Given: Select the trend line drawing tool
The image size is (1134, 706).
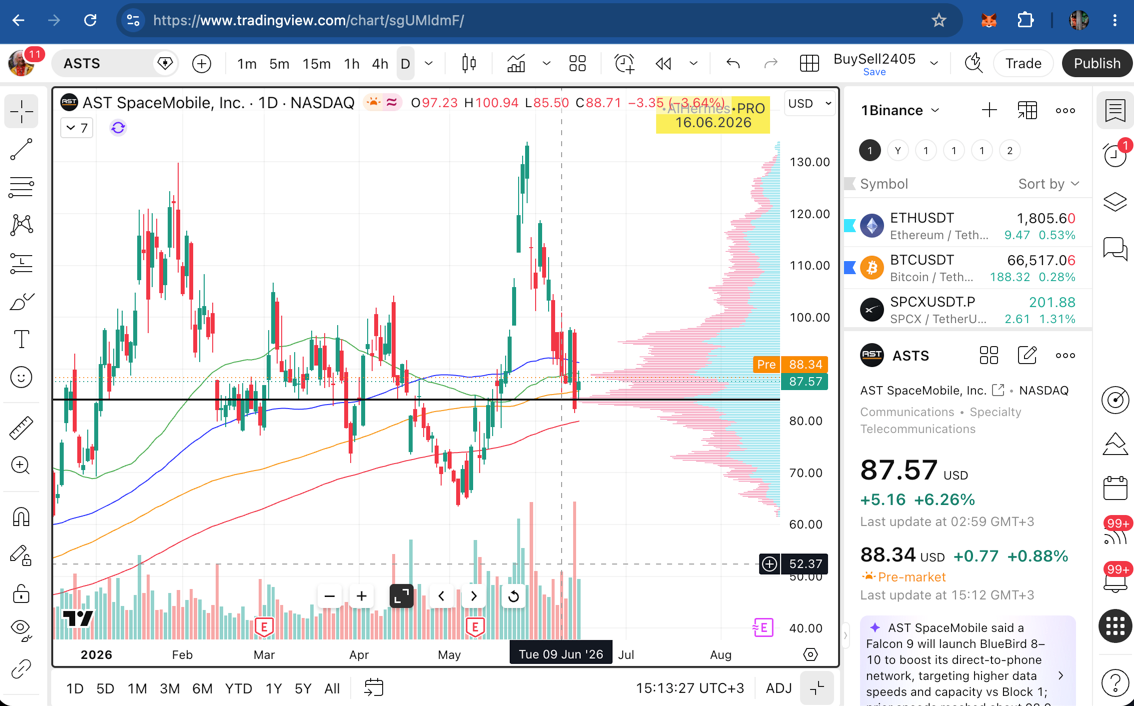Looking at the screenshot, I should pyautogui.click(x=21, y=150).
